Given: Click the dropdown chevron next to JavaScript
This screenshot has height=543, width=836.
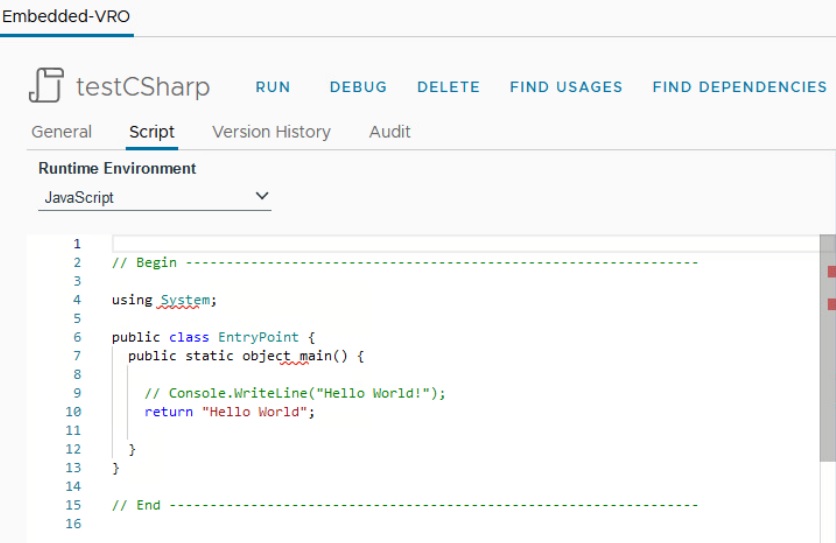Looking at the screenshot, I should pyautogui.click(x=261, y=196).
